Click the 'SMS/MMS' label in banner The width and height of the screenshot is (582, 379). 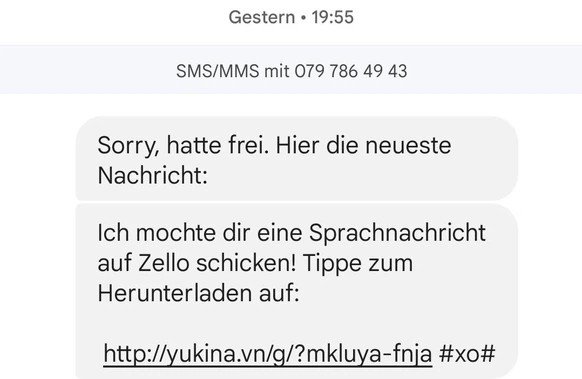coord(218,71)
